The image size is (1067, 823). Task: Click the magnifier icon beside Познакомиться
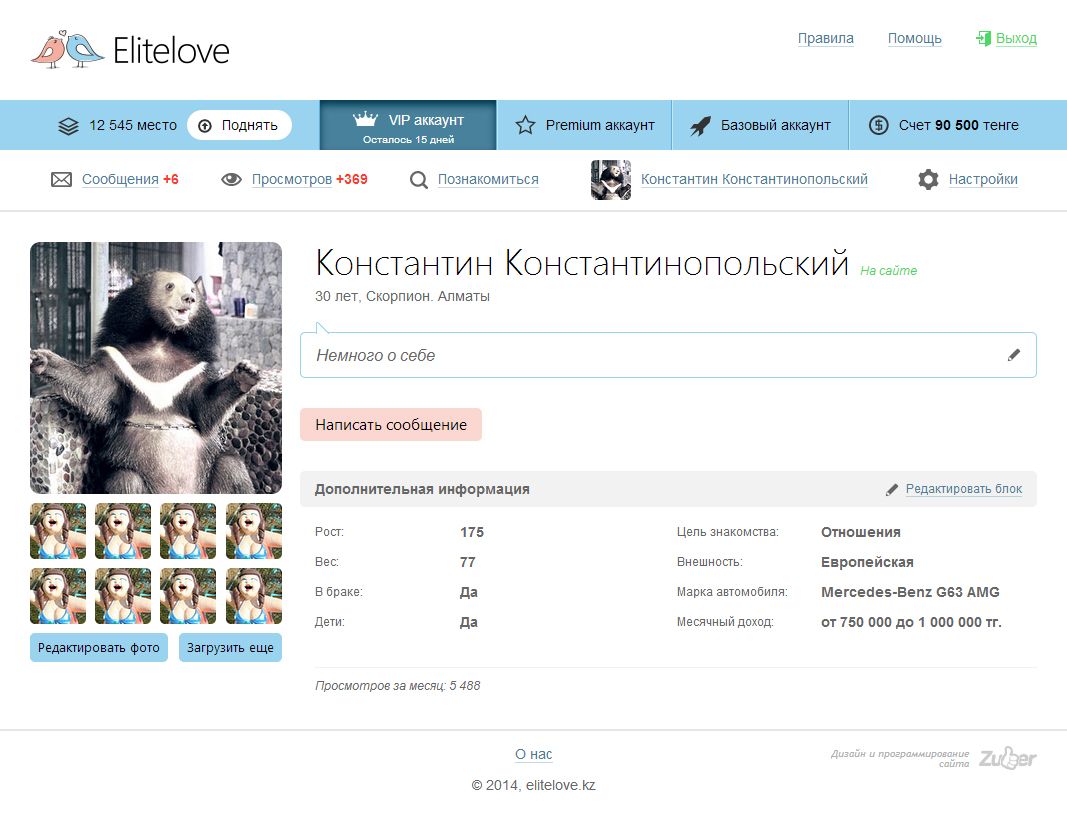coord(419,180)
